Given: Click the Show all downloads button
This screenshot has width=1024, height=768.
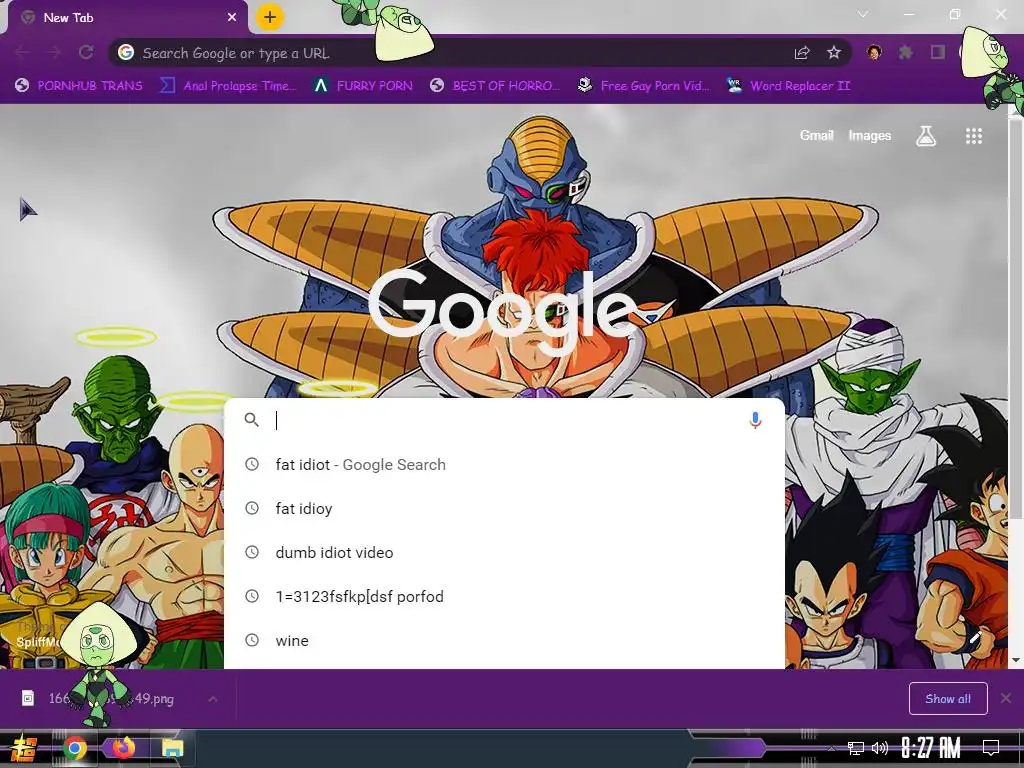Looking at the screenshot, I should click(x=948, y=699).
